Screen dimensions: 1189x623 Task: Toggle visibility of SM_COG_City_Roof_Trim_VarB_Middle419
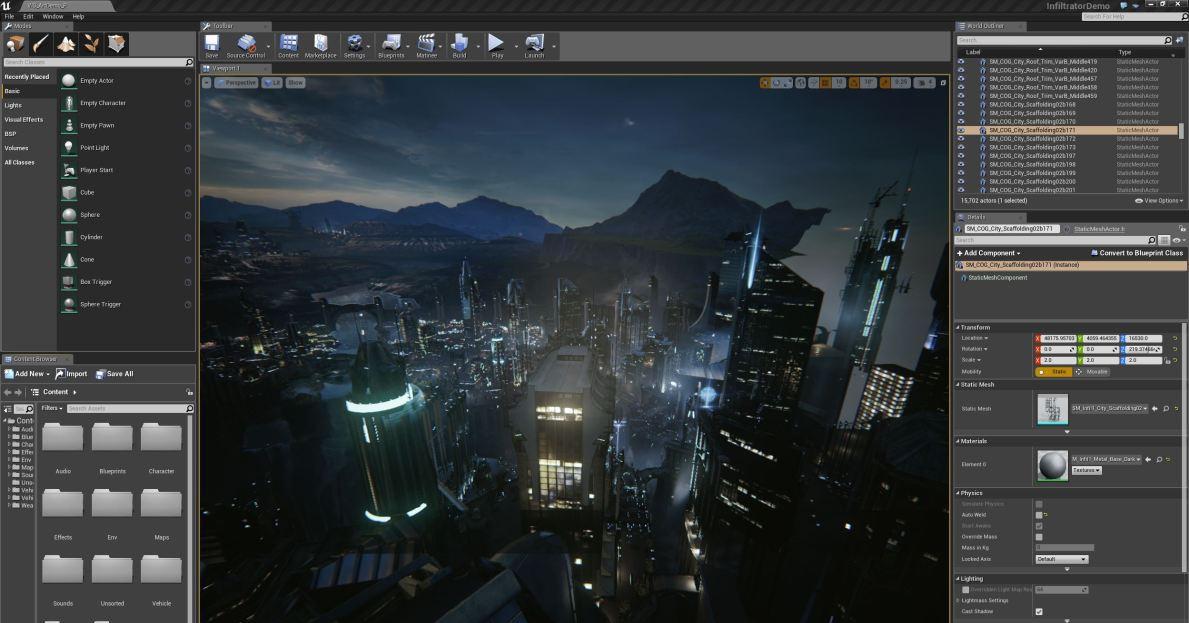tap(961, 62)
